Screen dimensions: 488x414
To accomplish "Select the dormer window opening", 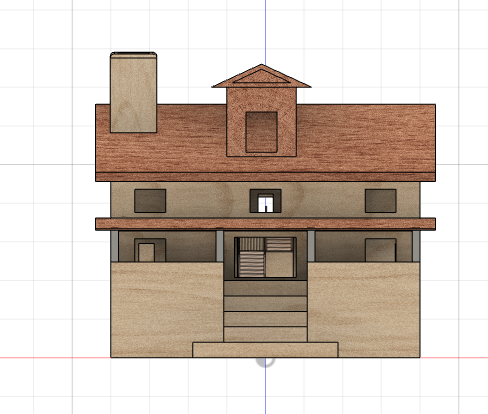I will point(261,132).
